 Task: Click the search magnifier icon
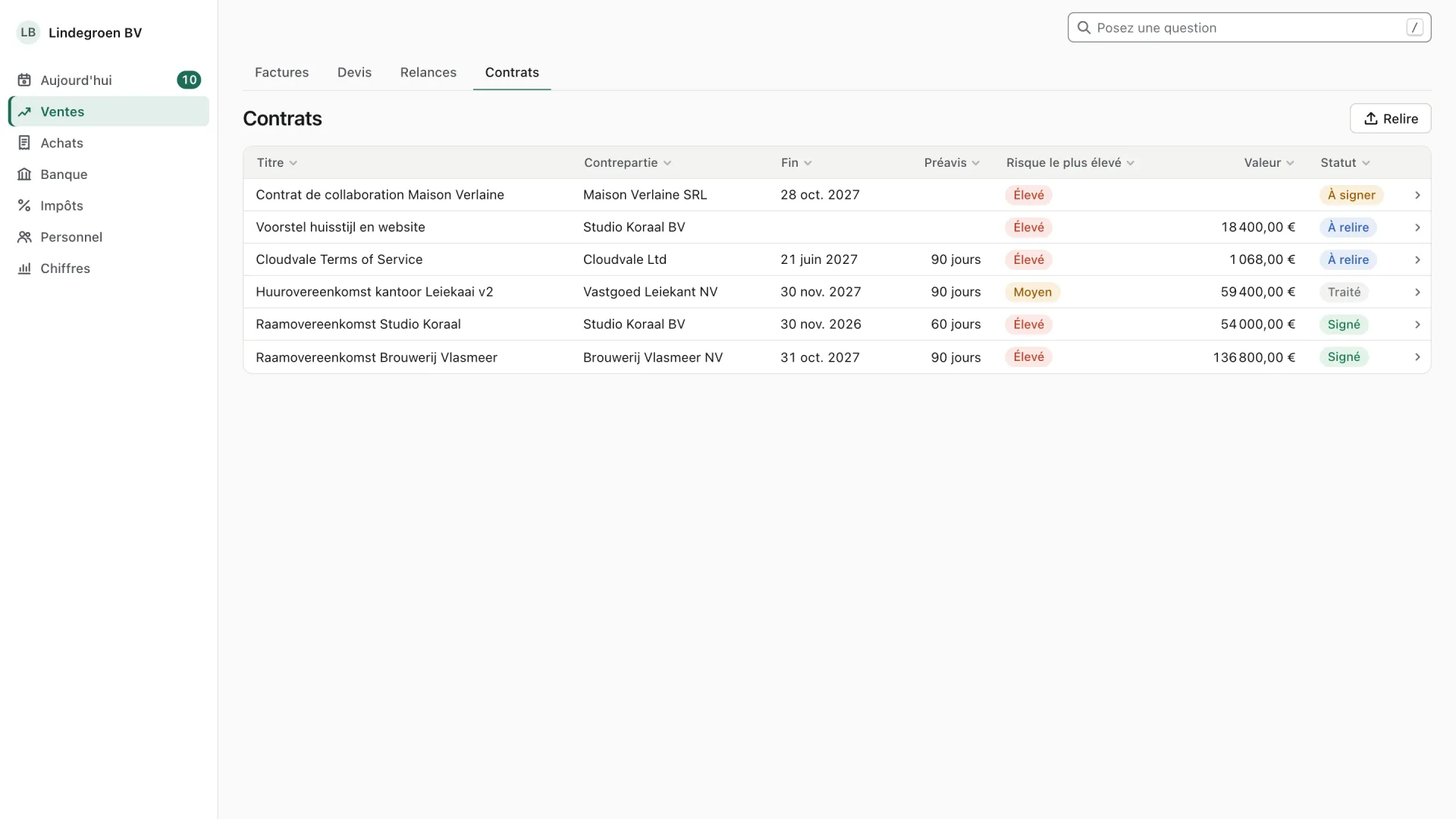pos(1084,28)
